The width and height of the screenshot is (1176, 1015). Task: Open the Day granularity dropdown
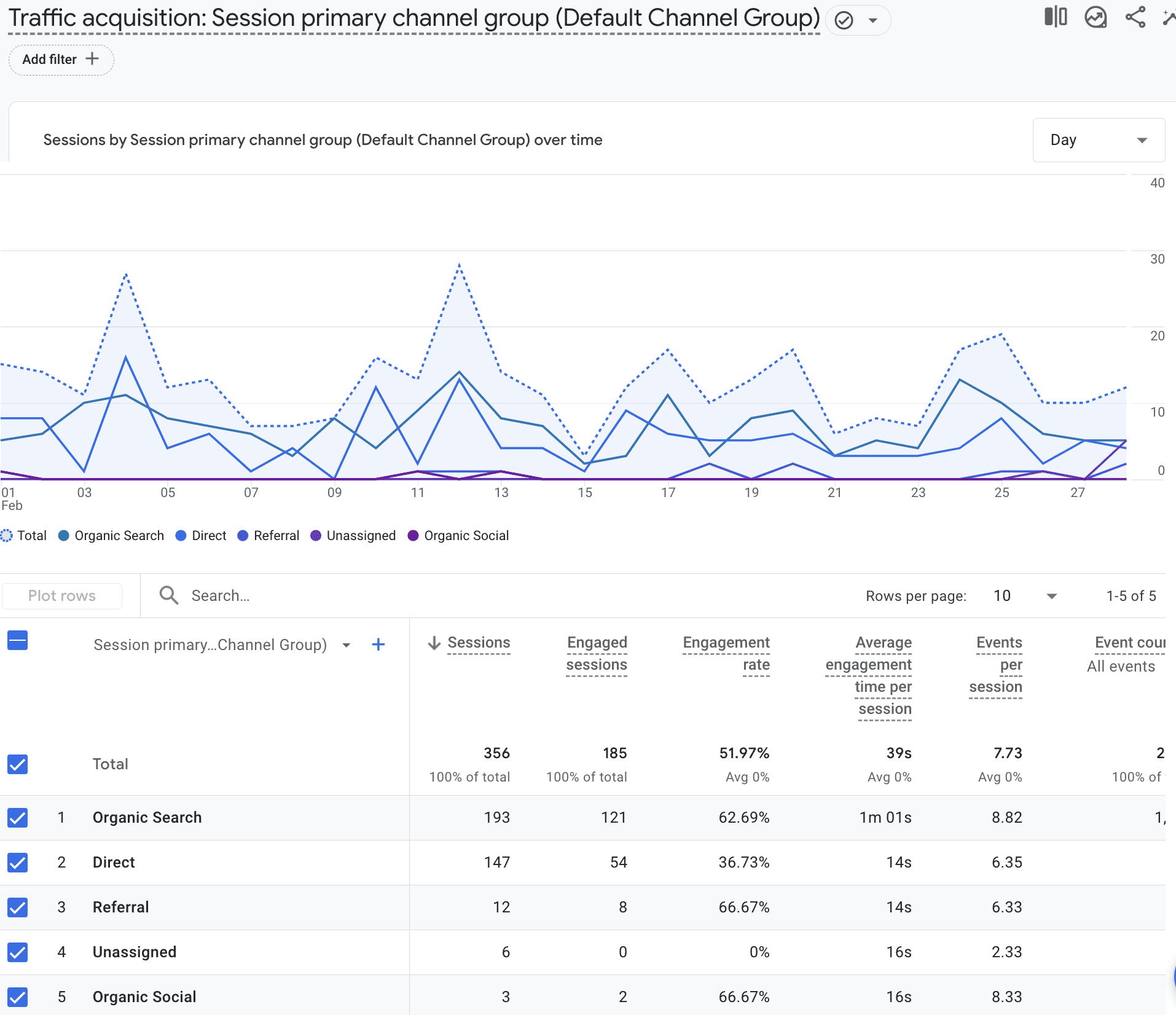1098,140
